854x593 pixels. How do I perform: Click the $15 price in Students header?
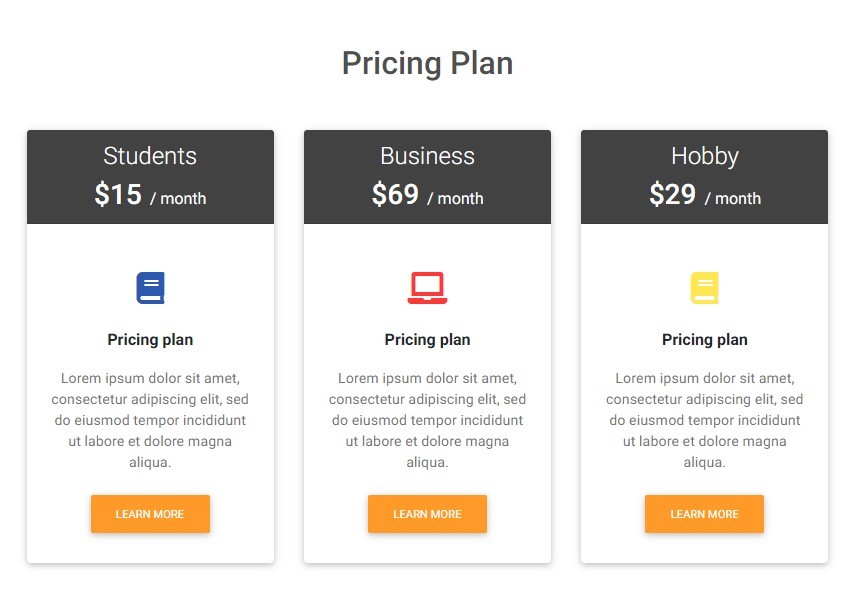click(x=118, y=194)
